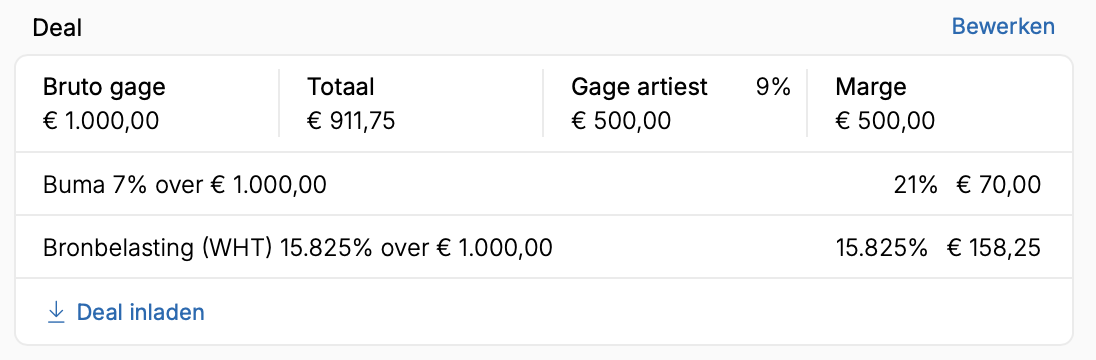
Task: Select the Gage artiest label
Action: (x=640, y=87)
